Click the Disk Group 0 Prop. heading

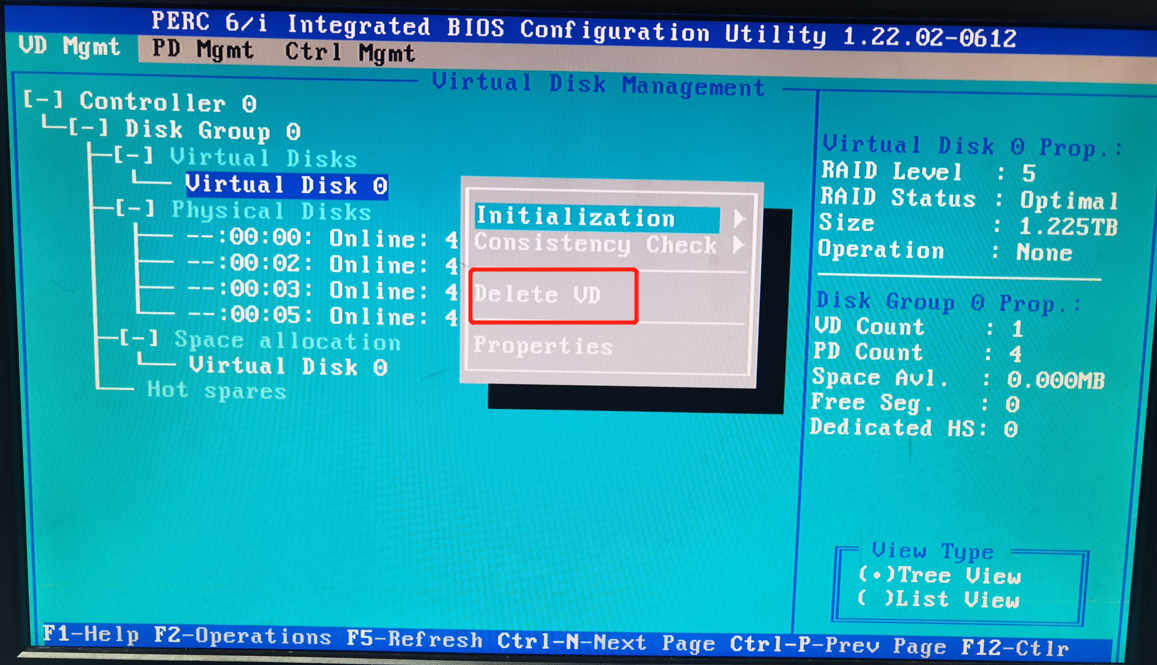949,302
